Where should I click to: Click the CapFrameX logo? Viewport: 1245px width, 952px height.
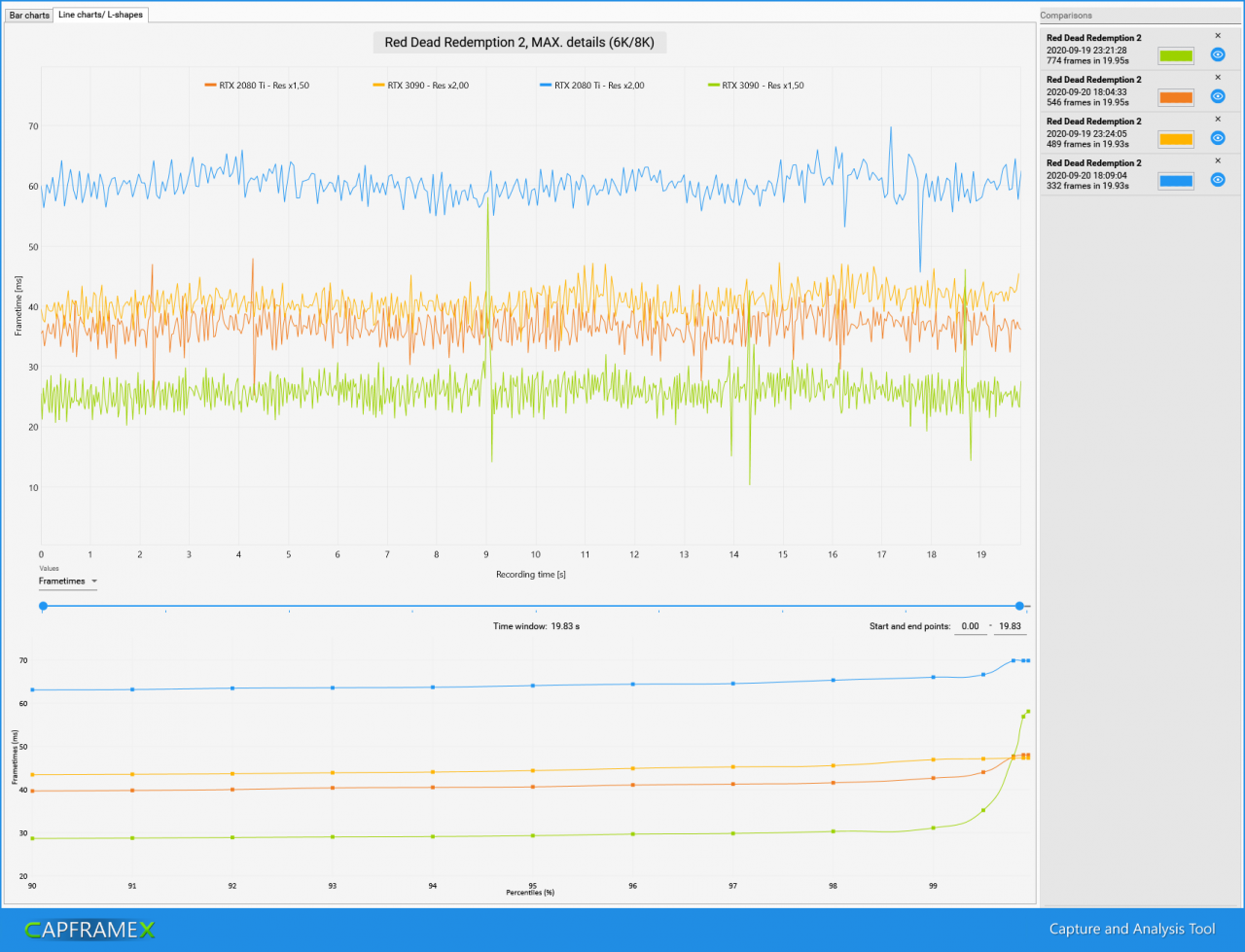pyautogui.click(x=89, y=929)
